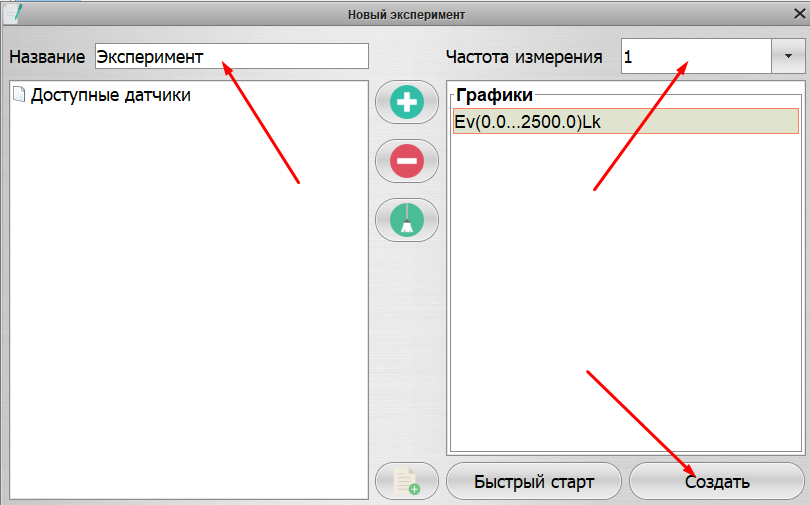Click the notepad icon in title bar

pyautogui.click(x=12, y=13)
